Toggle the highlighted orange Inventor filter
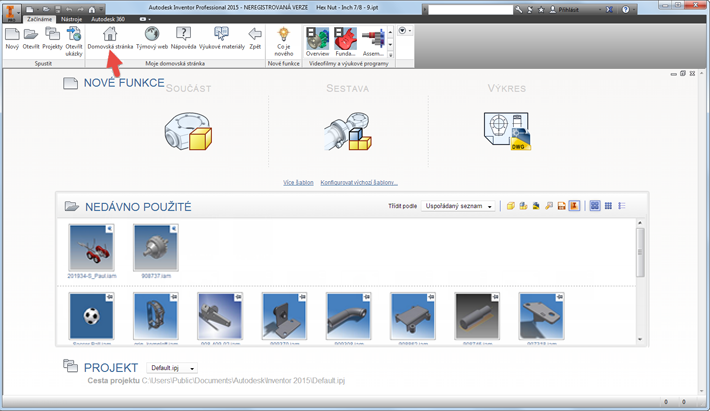This screenshot has height=411, width=710. pos(574,206)
